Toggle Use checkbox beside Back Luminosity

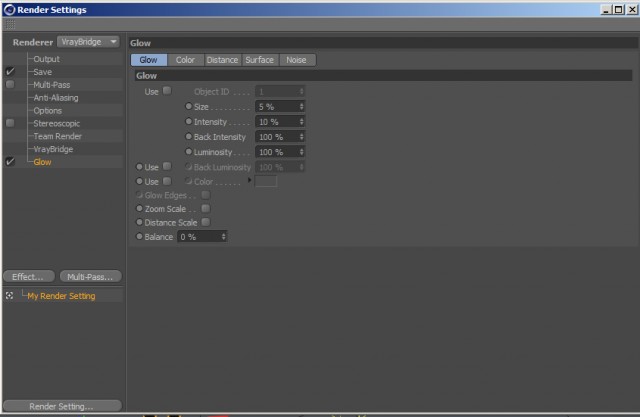pos(167,166)
